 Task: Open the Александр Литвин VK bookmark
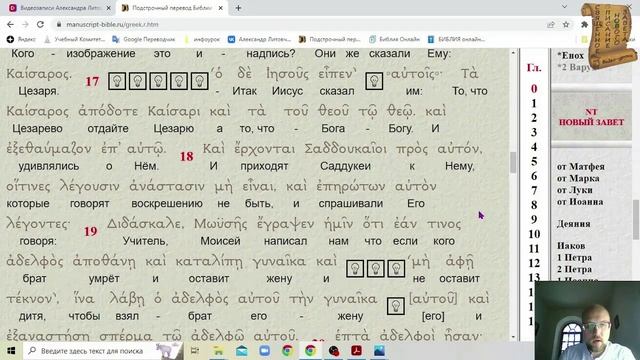260,39
